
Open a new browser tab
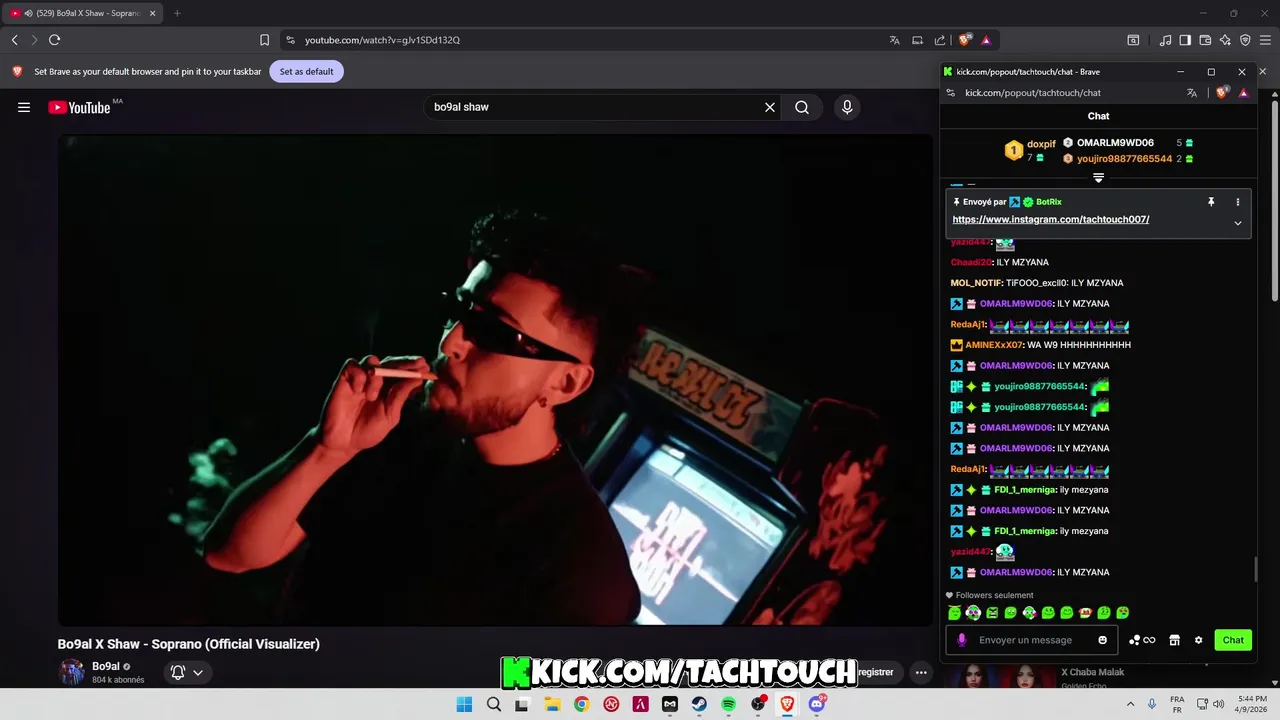click(177, 13)
